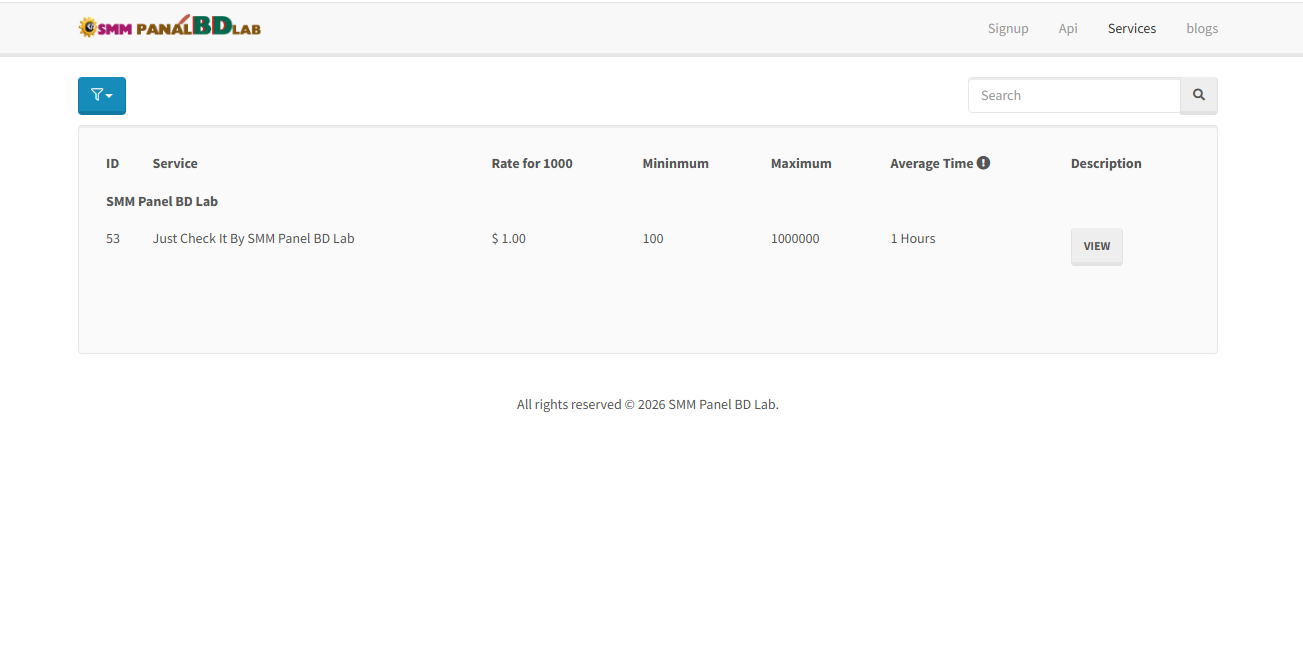The width and height of the screenshot is (1303, 653).
Task: Click the Description column header
Action: coord(1105,164)
